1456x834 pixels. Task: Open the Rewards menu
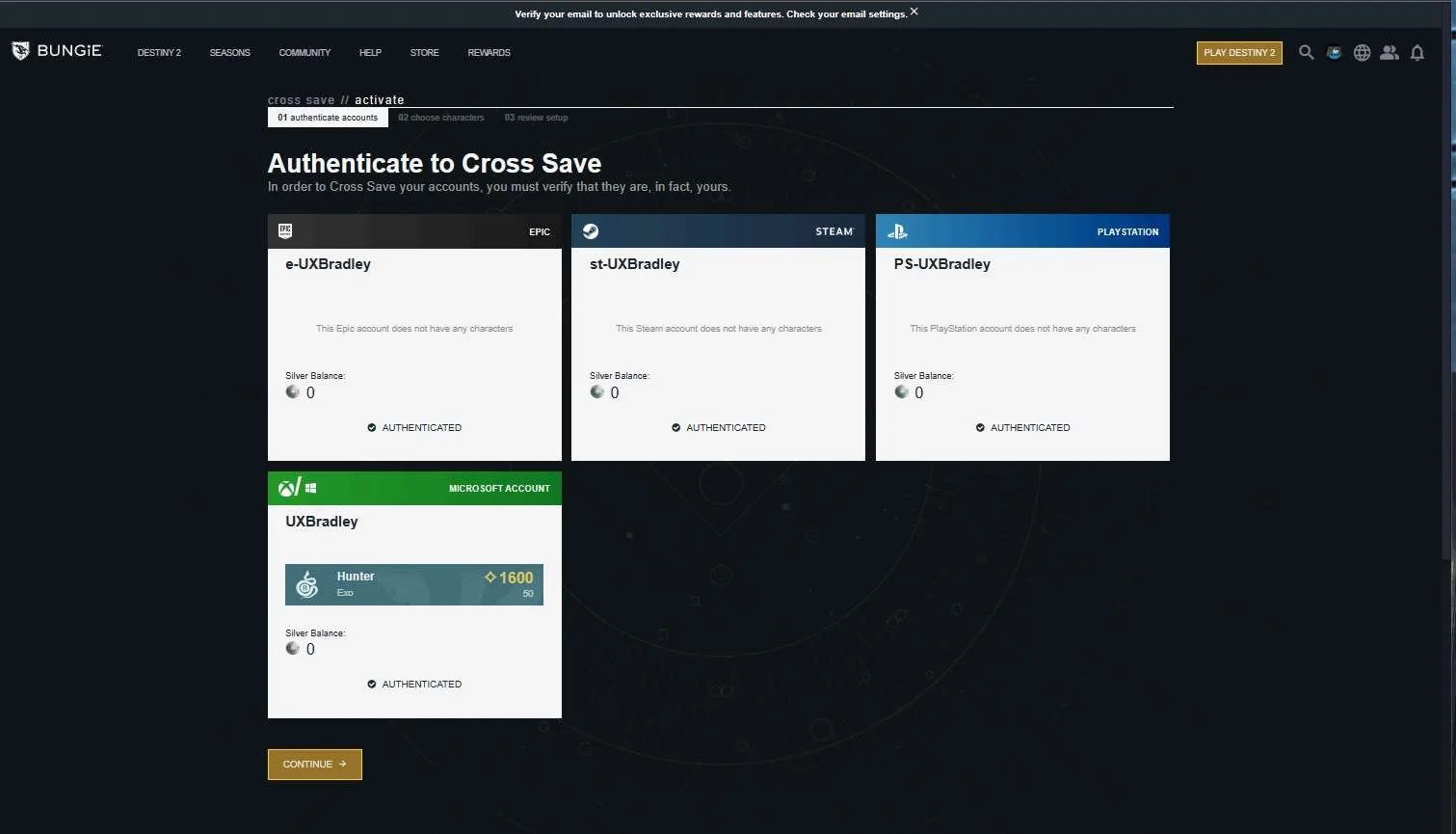(x=489, y=53)
